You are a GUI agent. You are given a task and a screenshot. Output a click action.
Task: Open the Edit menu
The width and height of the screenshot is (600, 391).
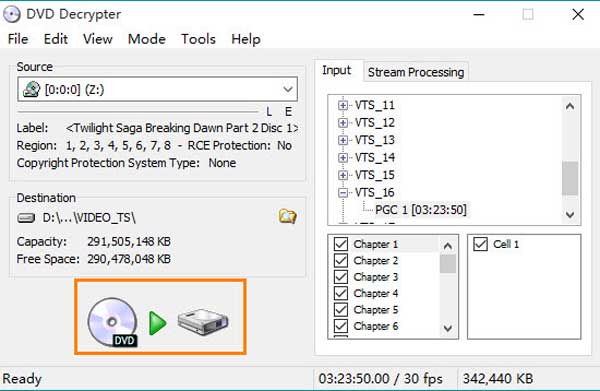(55, 39)
